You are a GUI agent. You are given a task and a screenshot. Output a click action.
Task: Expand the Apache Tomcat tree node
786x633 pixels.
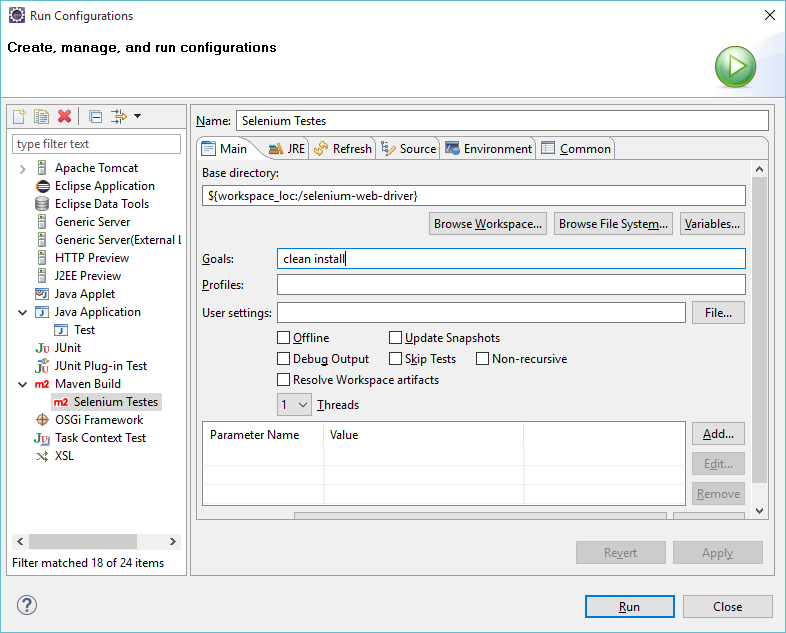point(22,168)
